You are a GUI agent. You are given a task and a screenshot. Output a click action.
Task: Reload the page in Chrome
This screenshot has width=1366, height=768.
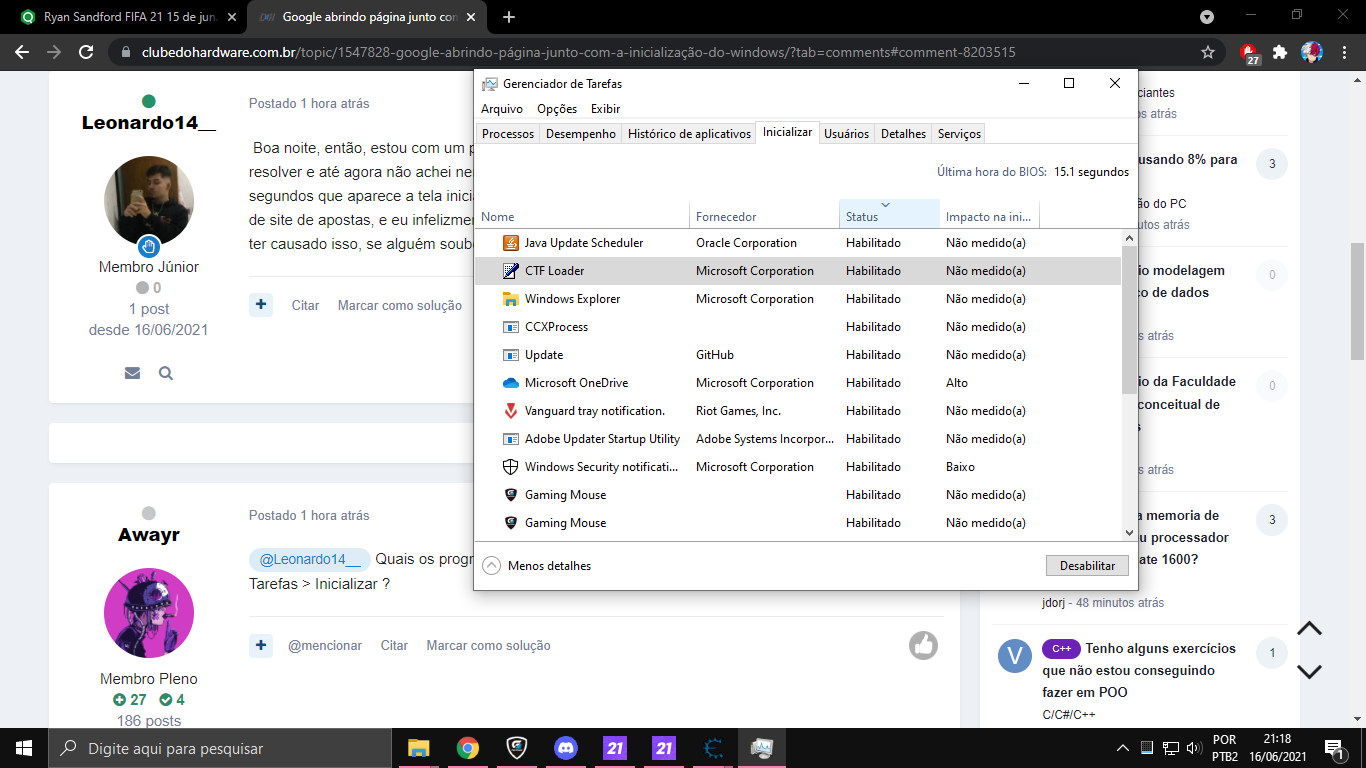pos(86,52)
